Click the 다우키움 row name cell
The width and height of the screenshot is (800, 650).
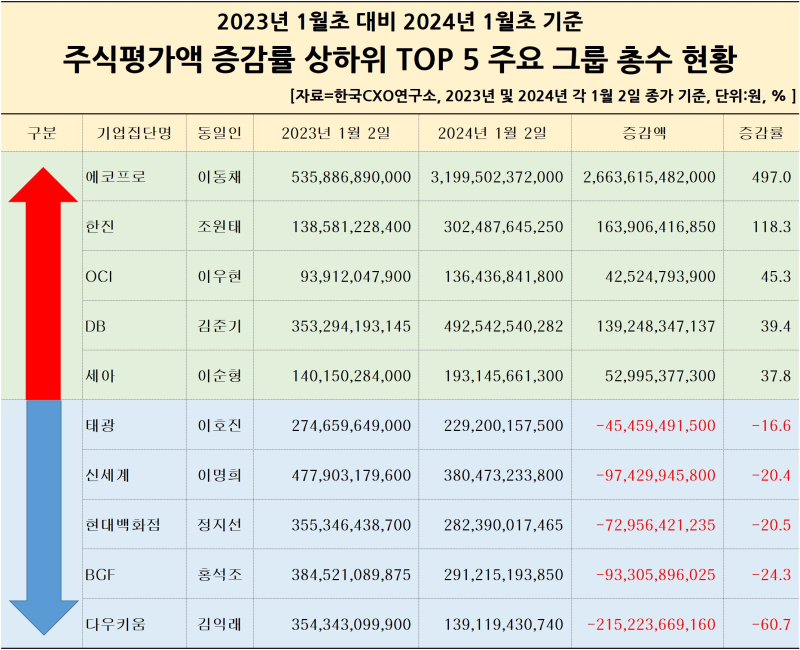(x=134, y=624)
